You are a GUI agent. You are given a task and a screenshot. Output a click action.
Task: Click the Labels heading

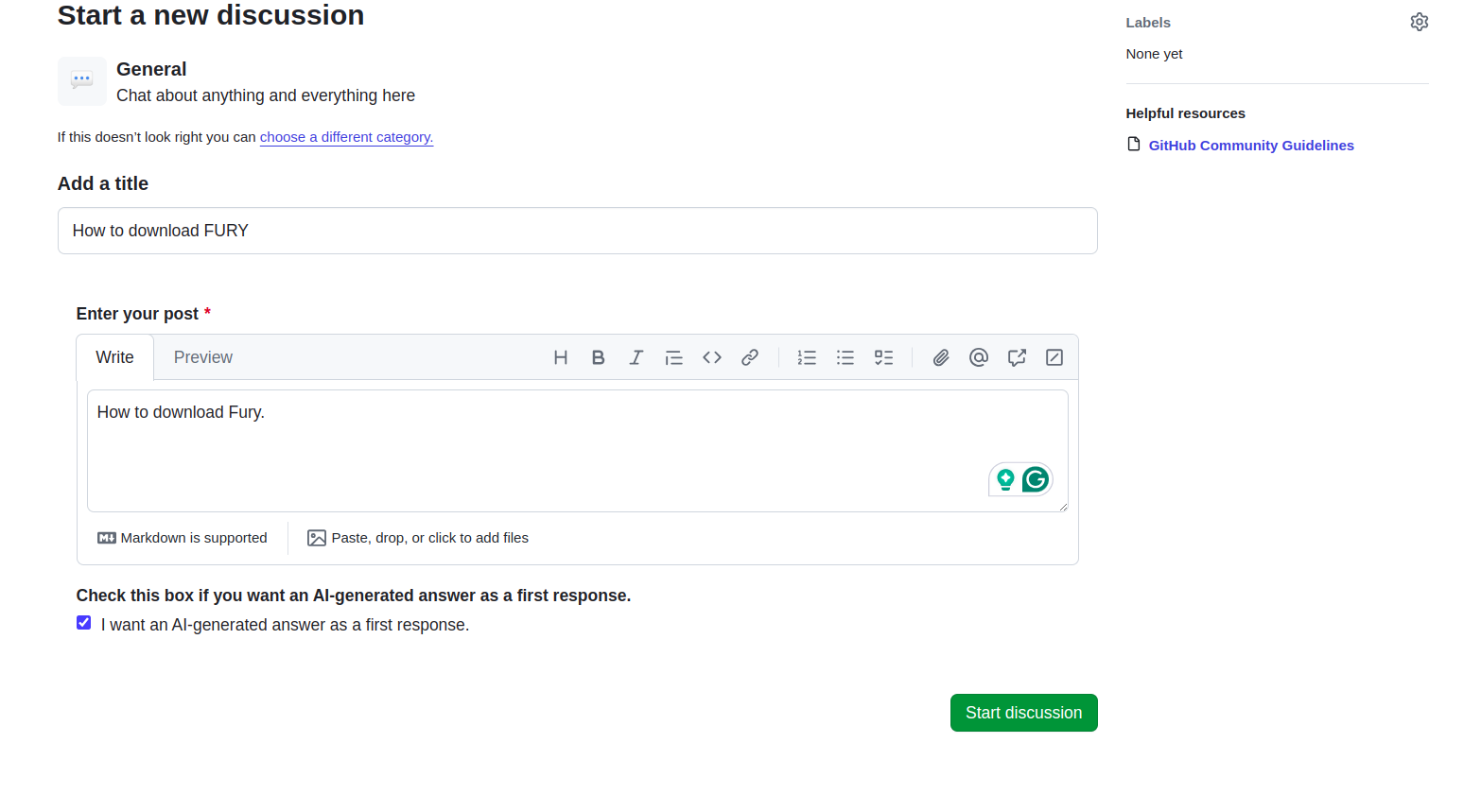[1148, 23]
